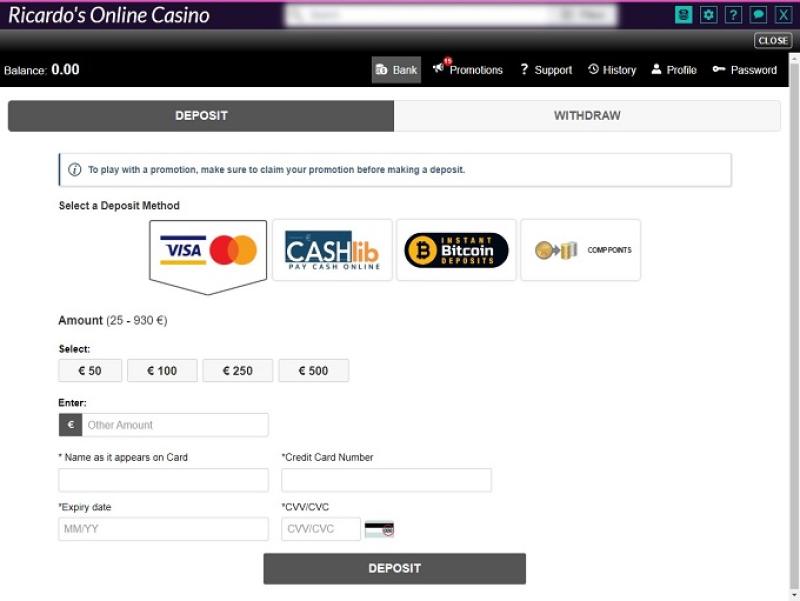Open live chat speech bubble icon
800x601 pixels.
758,15
